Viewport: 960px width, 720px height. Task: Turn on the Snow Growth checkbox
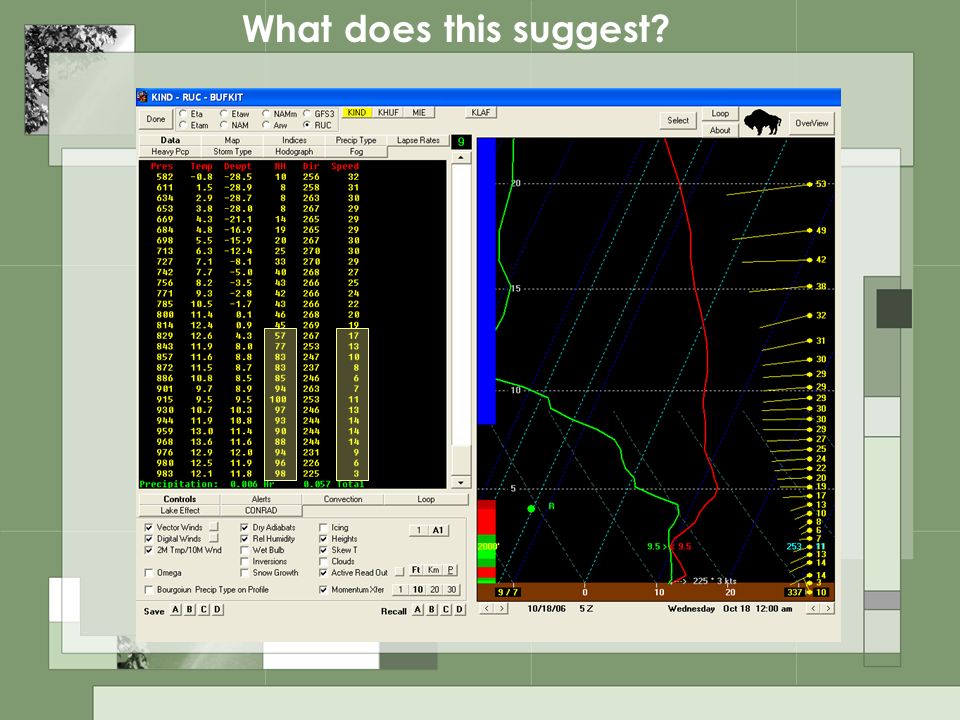pos(244,573)
